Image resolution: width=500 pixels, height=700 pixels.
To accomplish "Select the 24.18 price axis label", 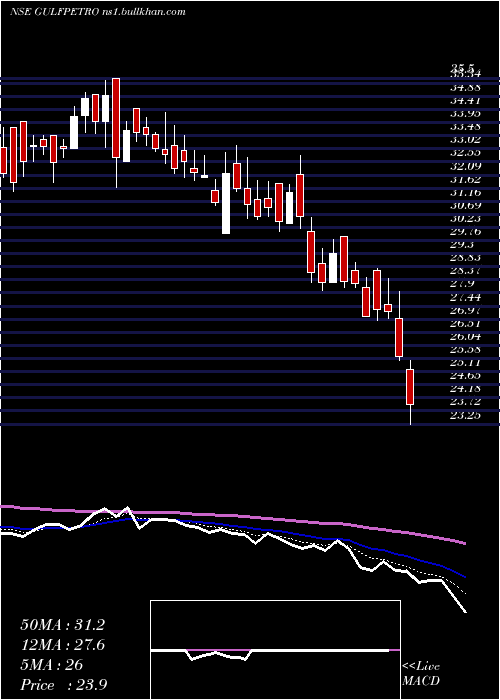I will coord(465,389).
